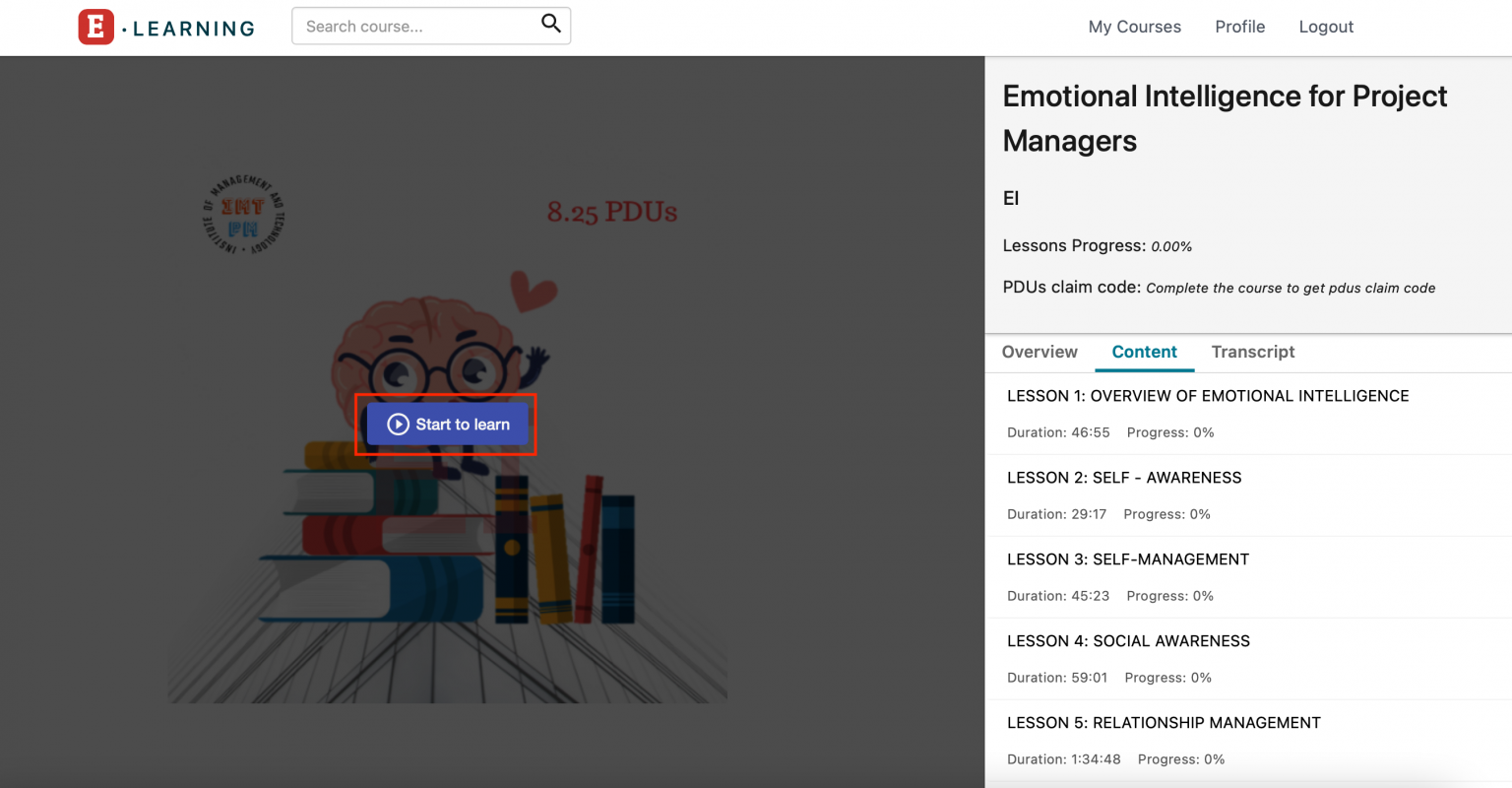Log out using the Logout link
Viewport: 1512px width, 788px height.
point(1326,27)
